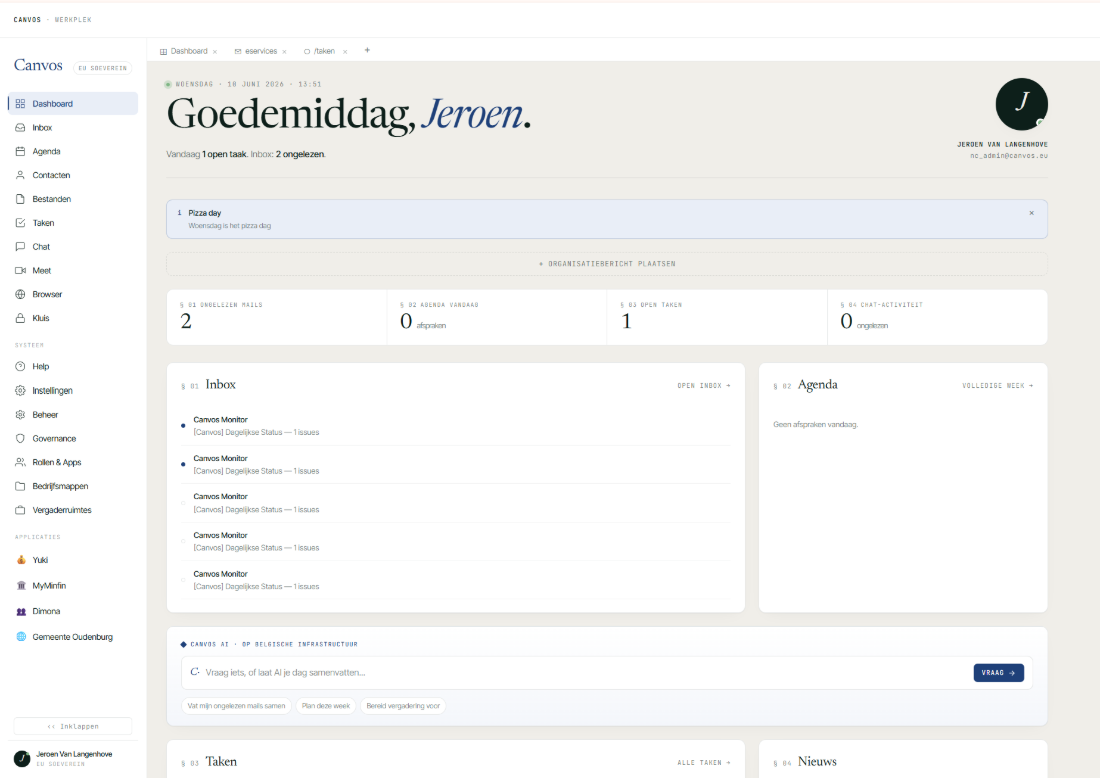
Task: Open the Taken checkmark icon in sidebar
Action: 20,223
